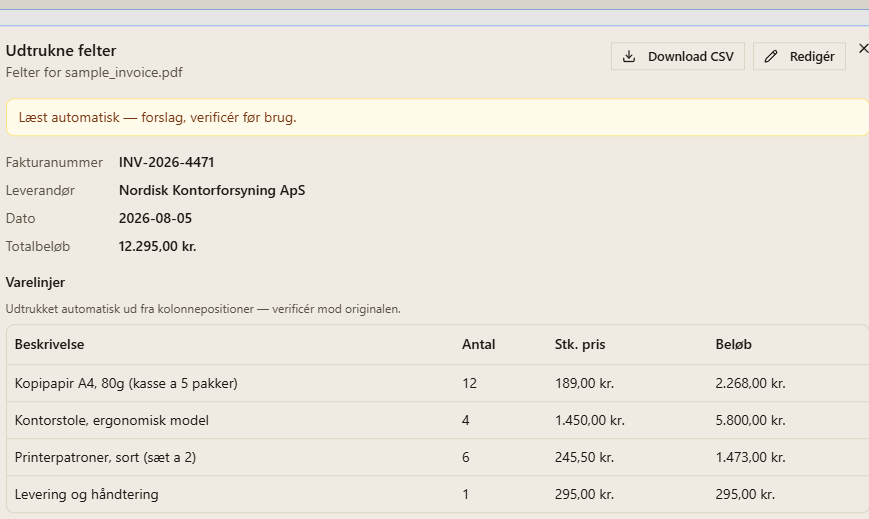This screenshot has width=869, height=519.
Task: Select the Levering og håndtering cell
Action: pyautogui.click(x=86, y=494)
